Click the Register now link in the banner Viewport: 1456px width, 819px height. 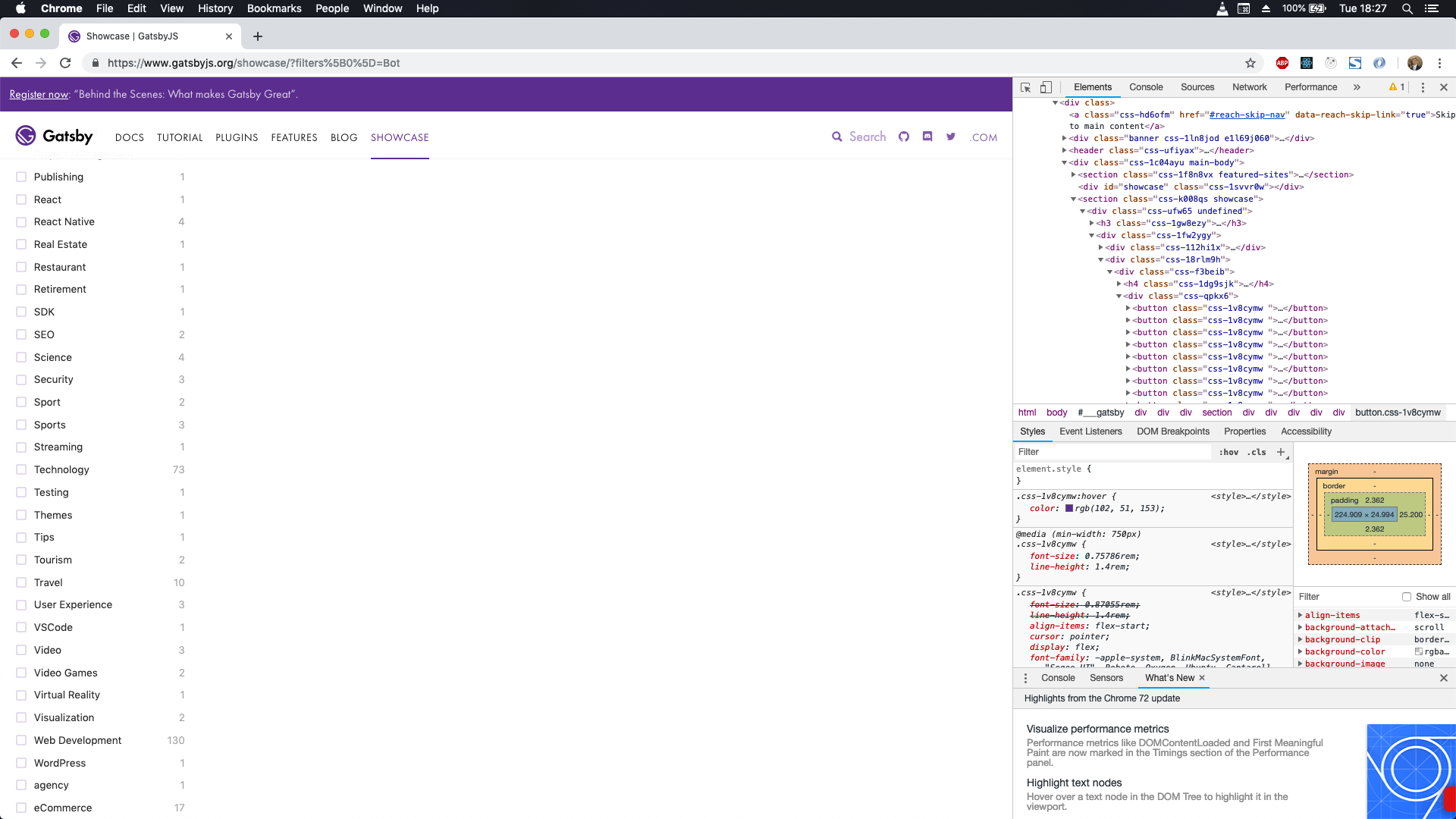point(38,94)
